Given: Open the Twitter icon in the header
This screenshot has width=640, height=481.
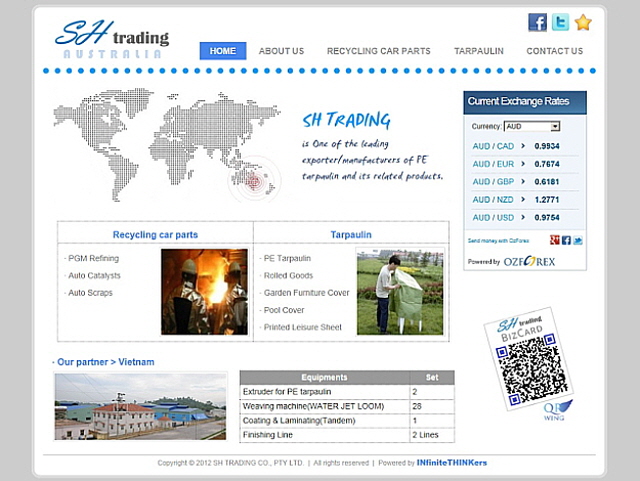Looking at the screenshot, I should click(560, 22).
